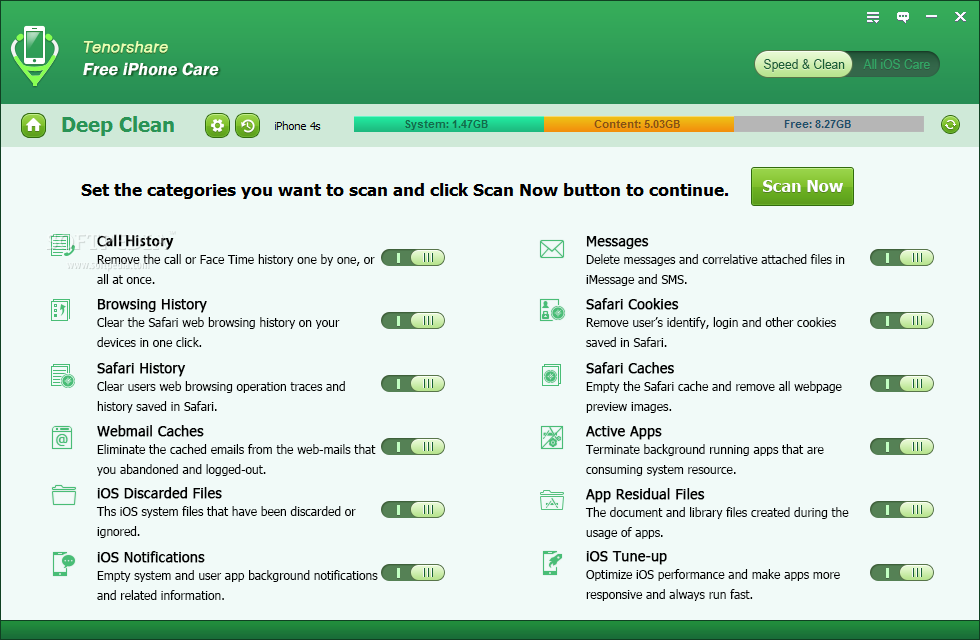This screenshot has height=640, width=980.
Task: Switch off iOS Tune-up toggle
Action: coord(902,572)
